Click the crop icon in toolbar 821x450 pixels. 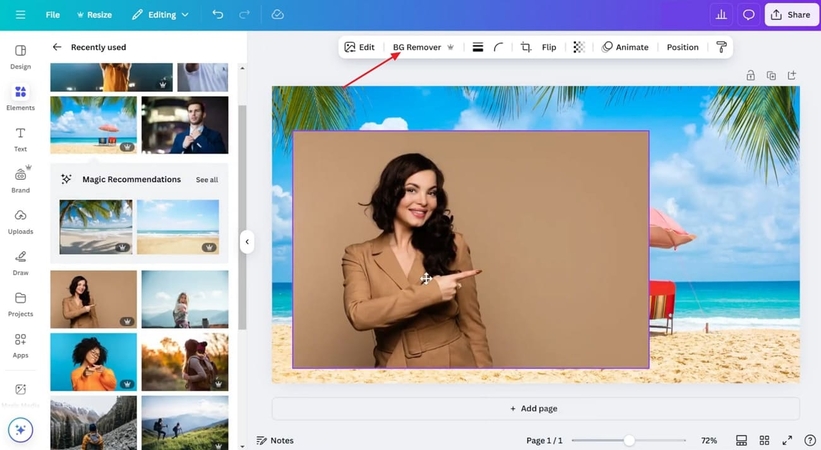(526, 47)
